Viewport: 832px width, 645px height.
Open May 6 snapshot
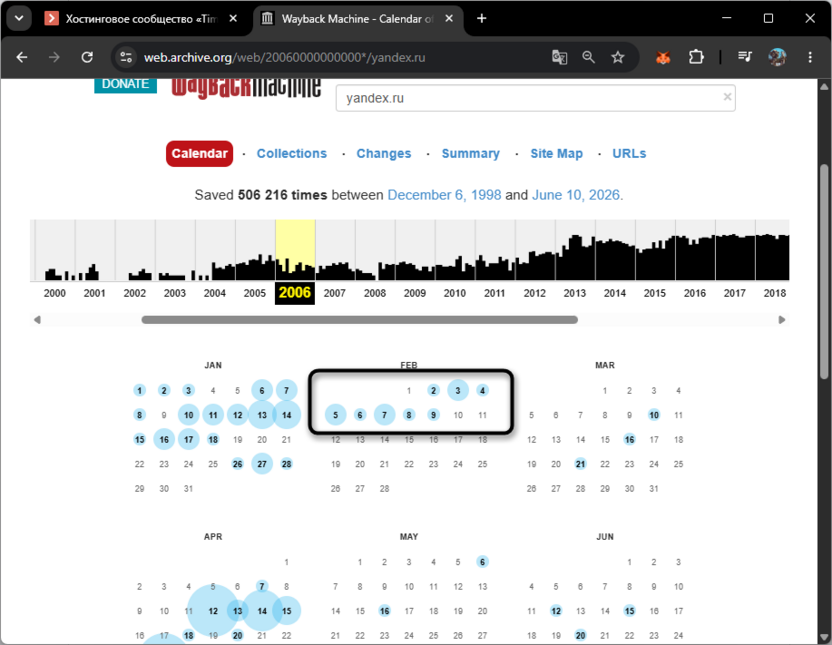[482, 562]
